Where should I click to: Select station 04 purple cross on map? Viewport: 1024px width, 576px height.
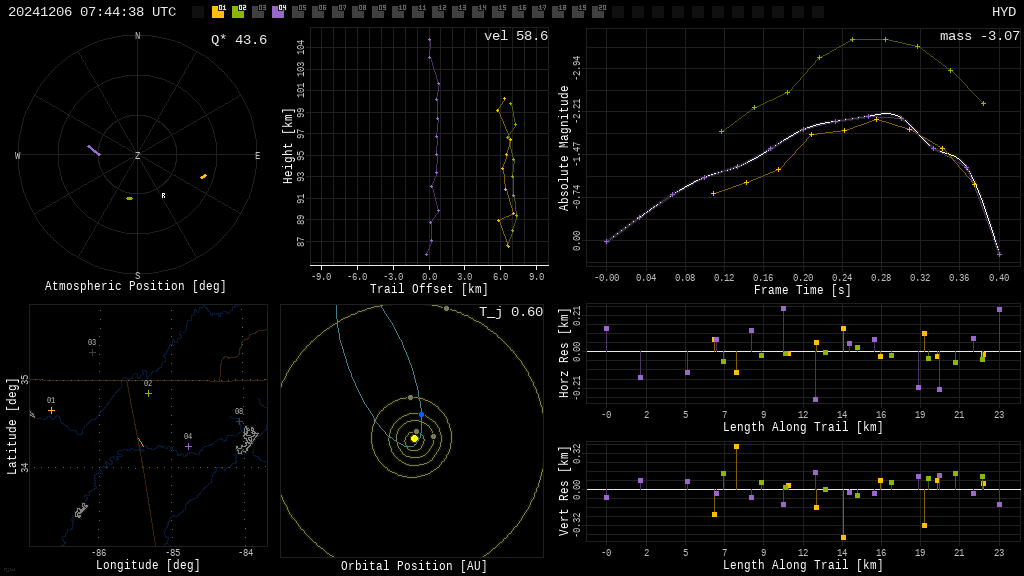[x=188, y=446]
